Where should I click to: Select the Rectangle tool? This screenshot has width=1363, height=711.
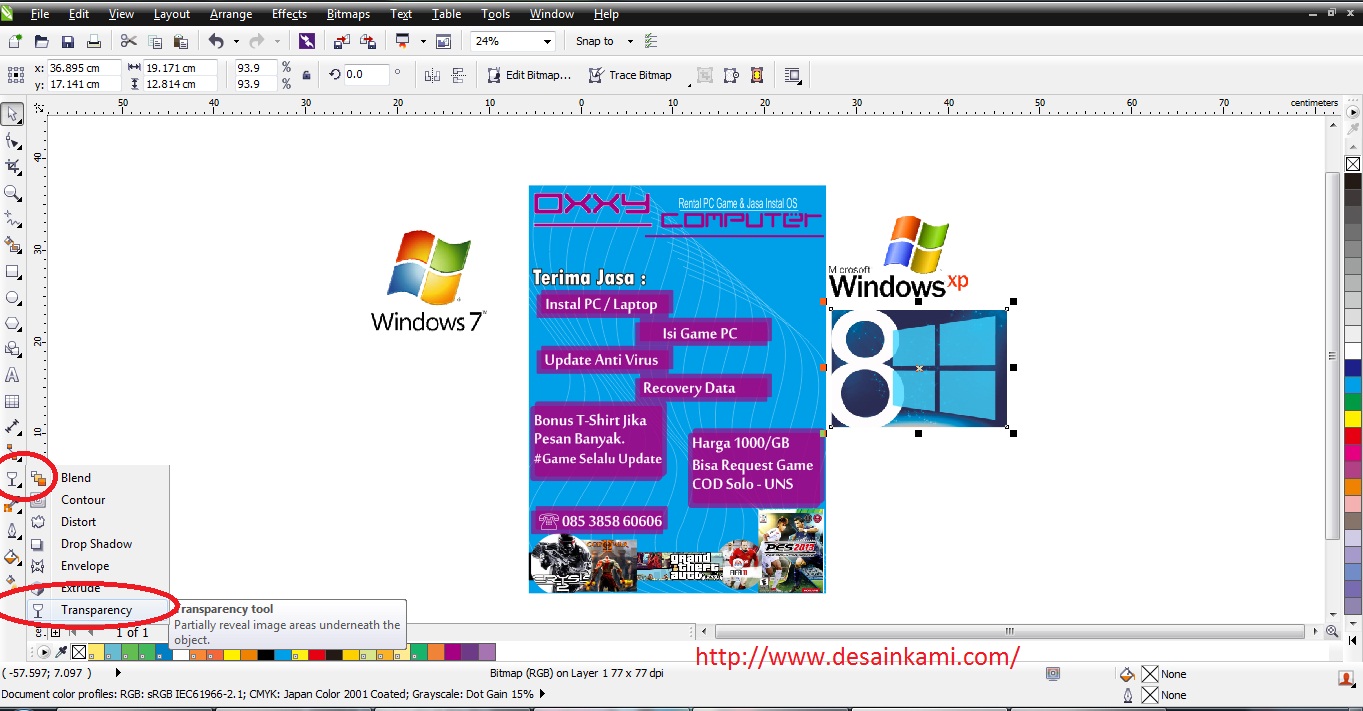[13, 271]
